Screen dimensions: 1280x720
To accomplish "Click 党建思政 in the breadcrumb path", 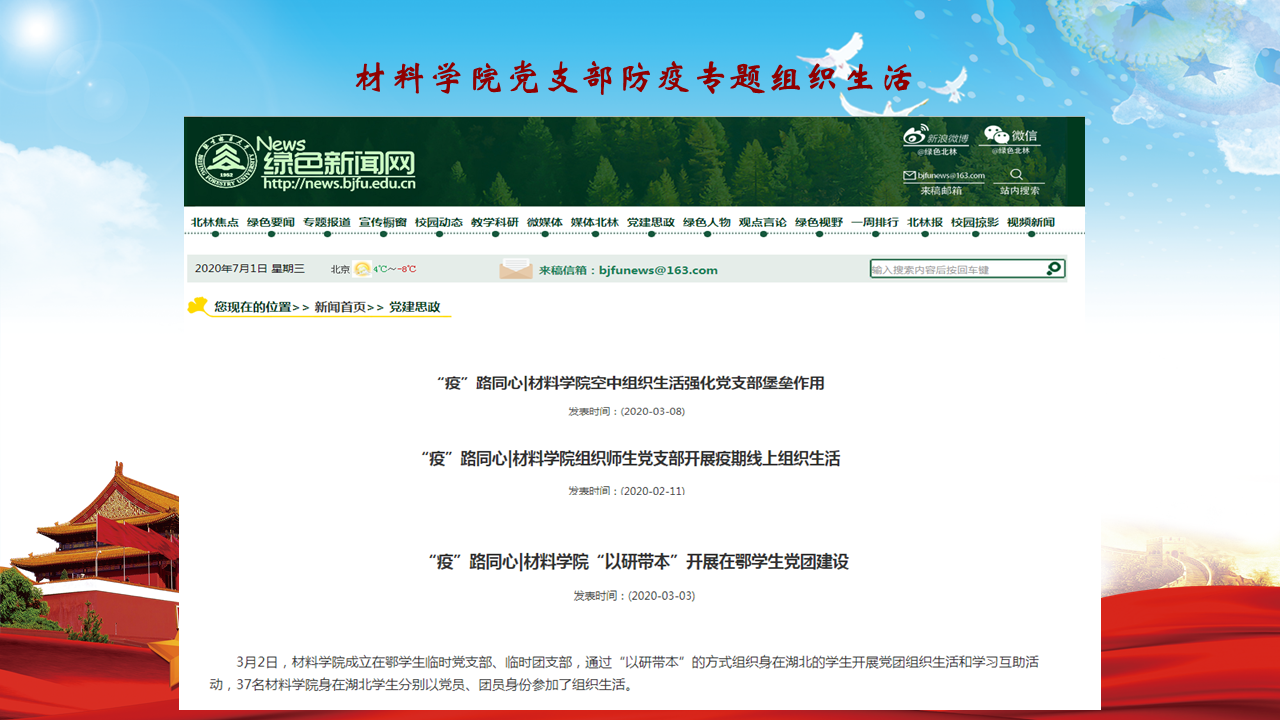I will pyautogui.click(x=414, y=307).
